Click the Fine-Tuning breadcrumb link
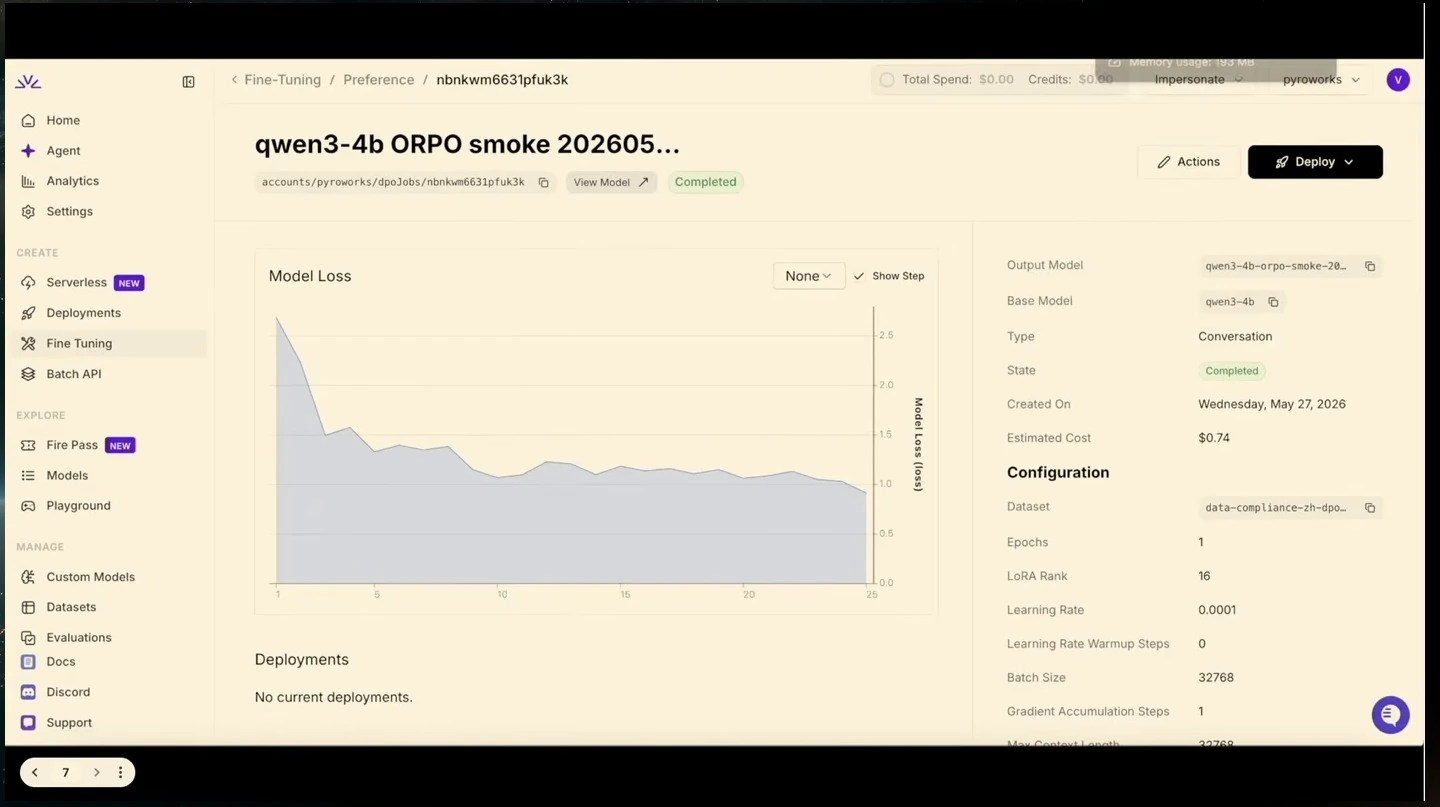The width and height of the screenshot is (1440, 807). pos(282,80)
